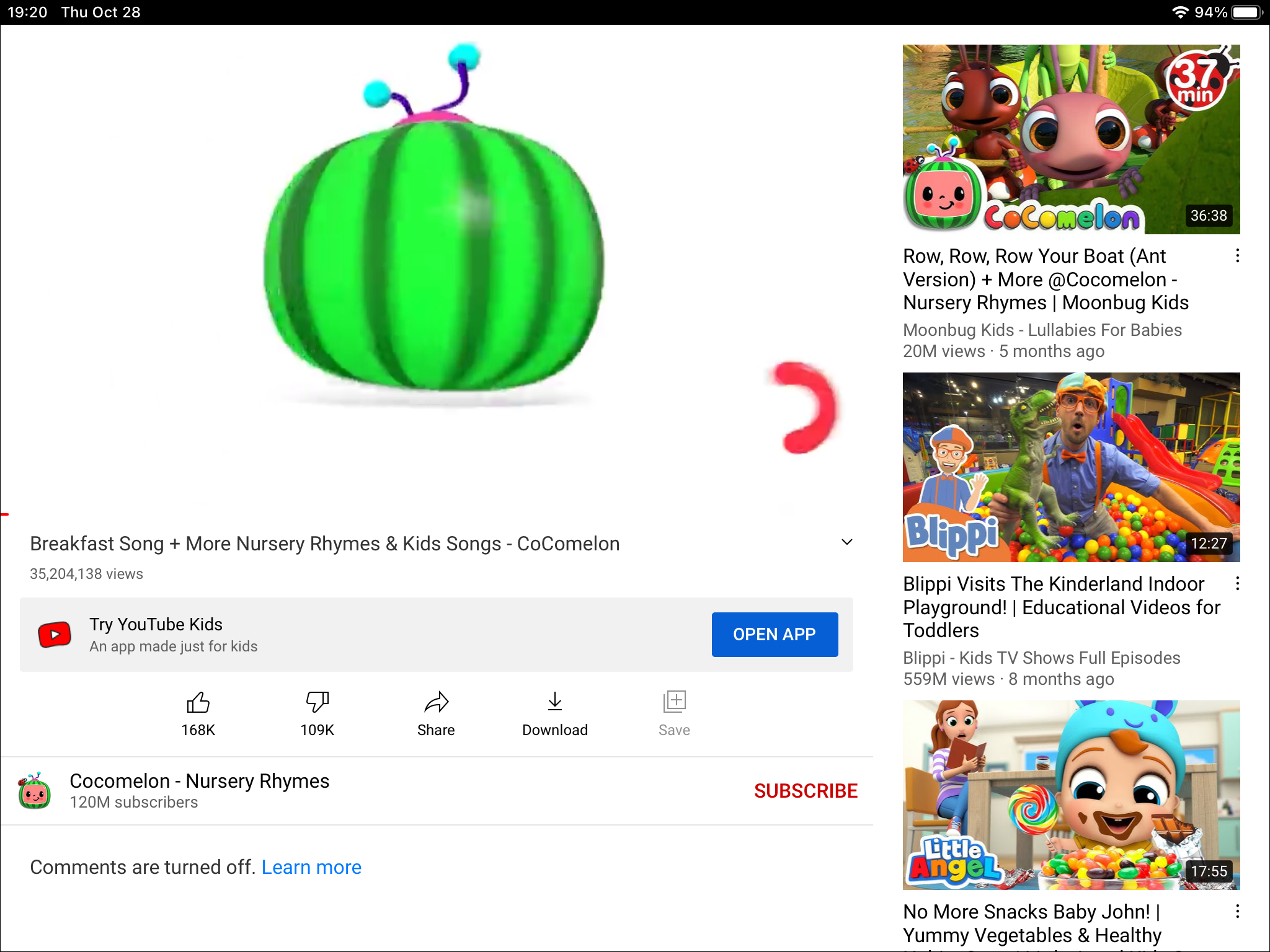Tap the Download arrow icon
This screenshot has width=1270, height=952.
click(555, 702)
